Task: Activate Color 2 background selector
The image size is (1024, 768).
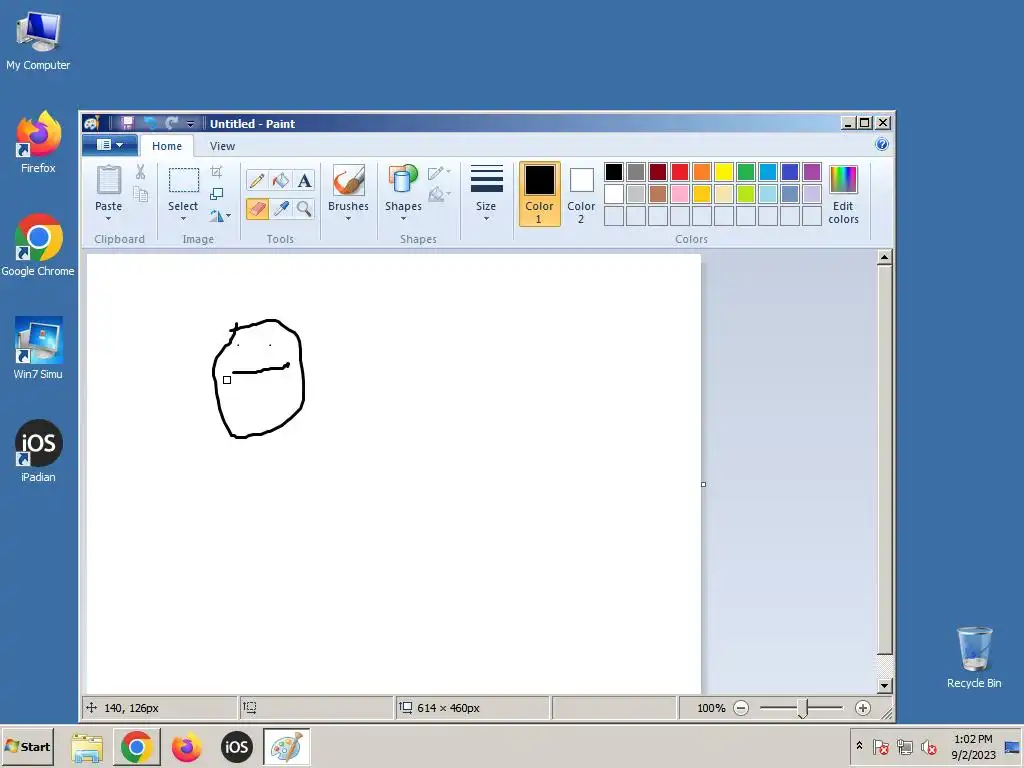Action: click(x=581, y=194)
